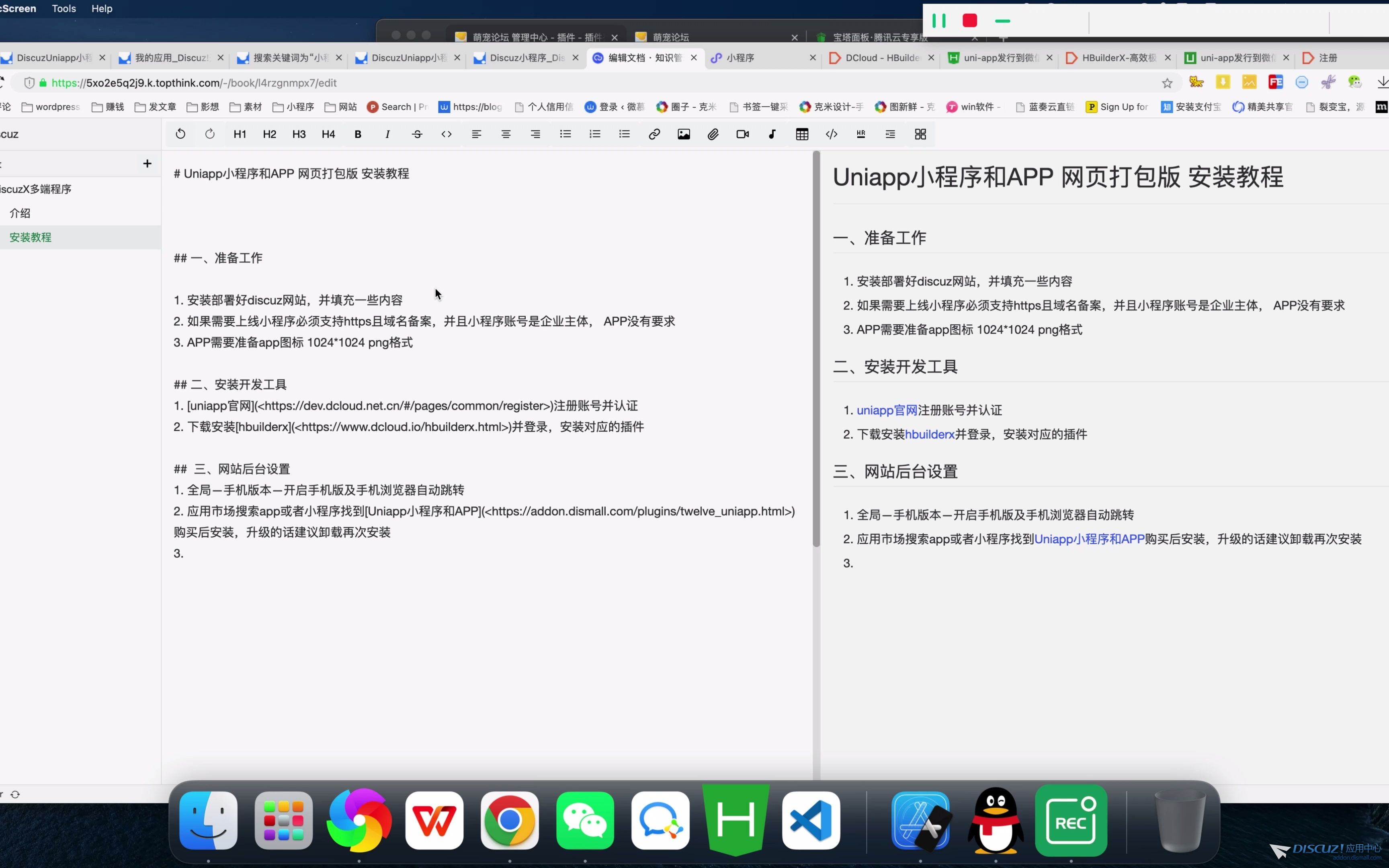Apply H3 heading formatting
The width and height of the screenshot is (1389, 868).
pyautogui.click(x=299, y=134)
